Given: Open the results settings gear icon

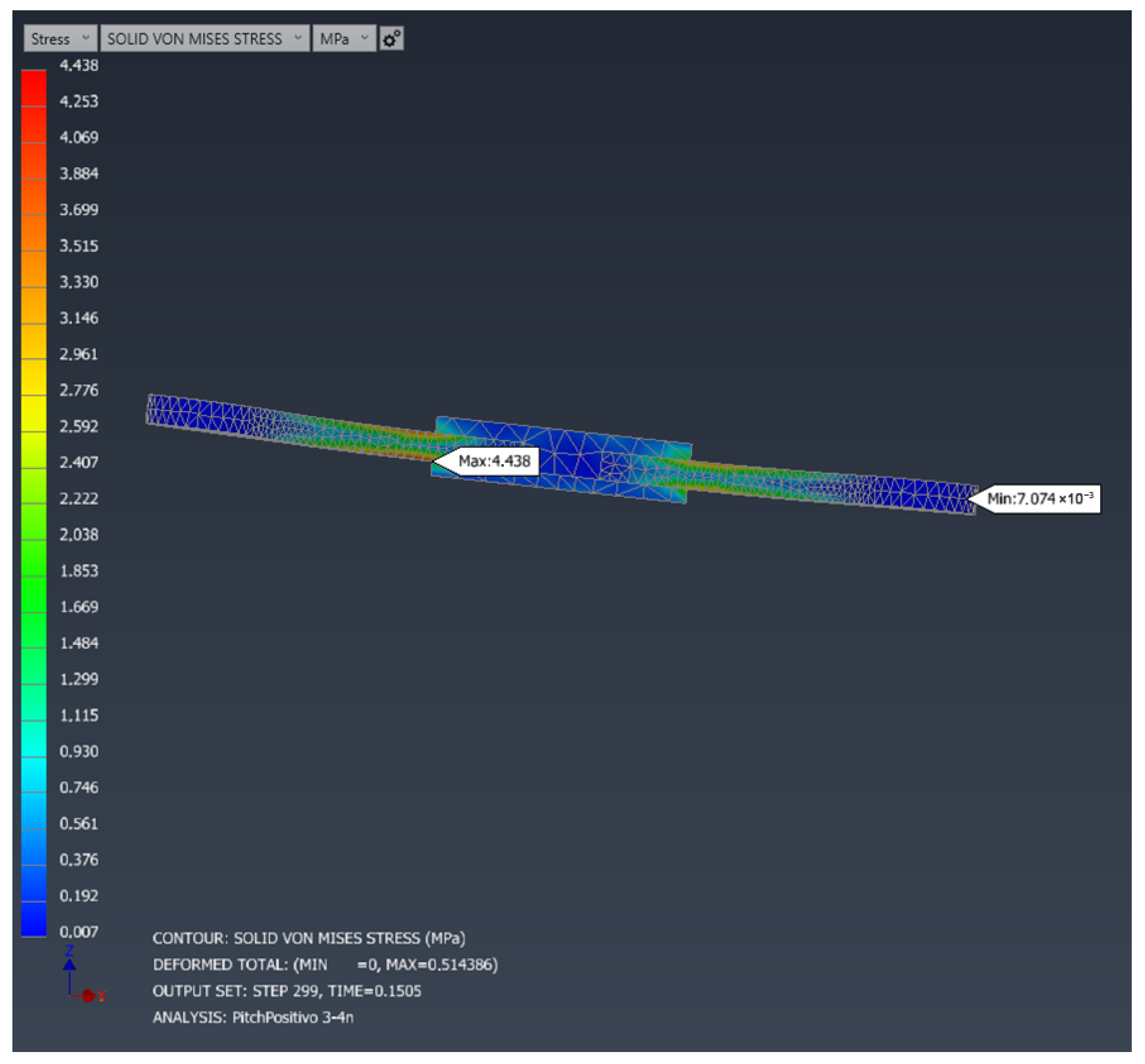Looking at the screenshot, I should pyautogui.click(x=391, y=38).
